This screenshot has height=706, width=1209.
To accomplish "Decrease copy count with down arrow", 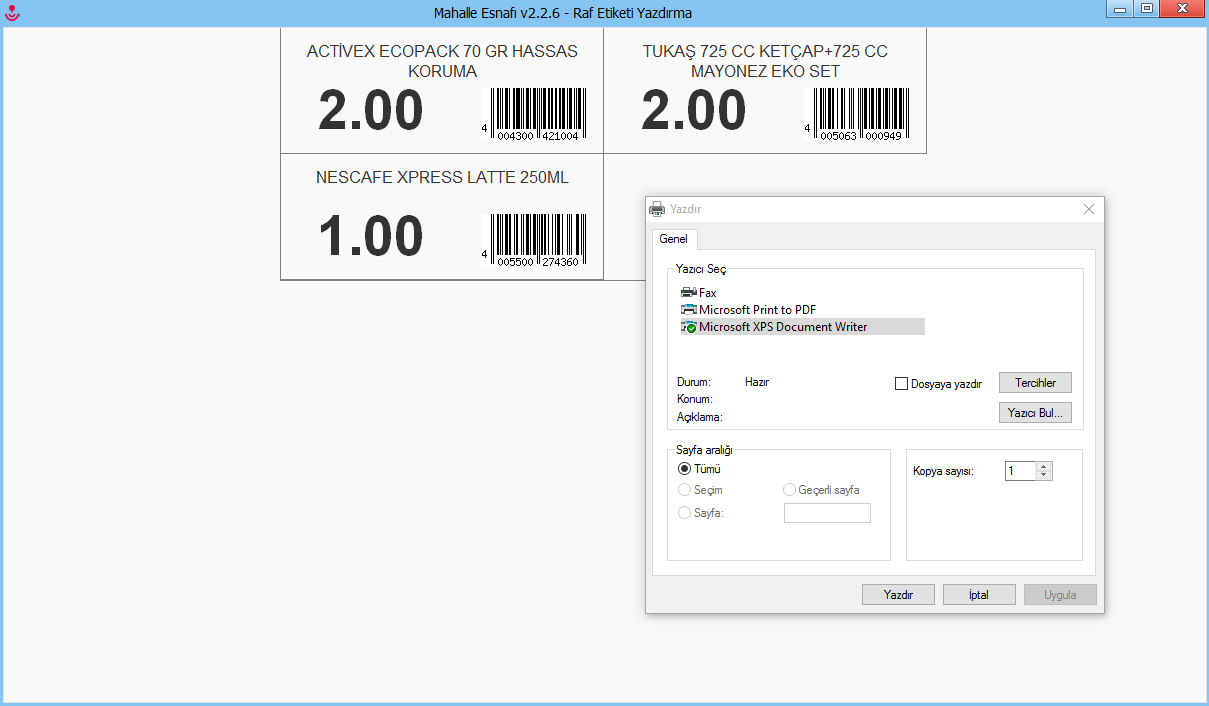I will point(1044,476).
